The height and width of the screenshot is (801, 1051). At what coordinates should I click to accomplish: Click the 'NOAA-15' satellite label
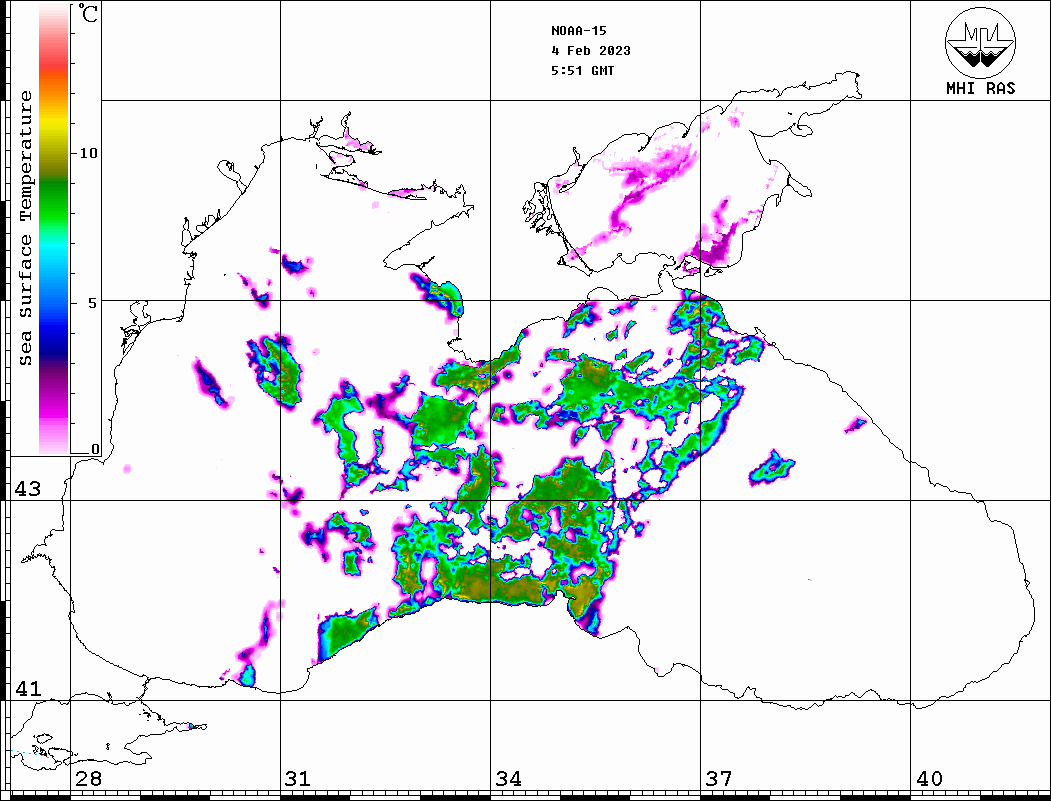coord(579,31)
